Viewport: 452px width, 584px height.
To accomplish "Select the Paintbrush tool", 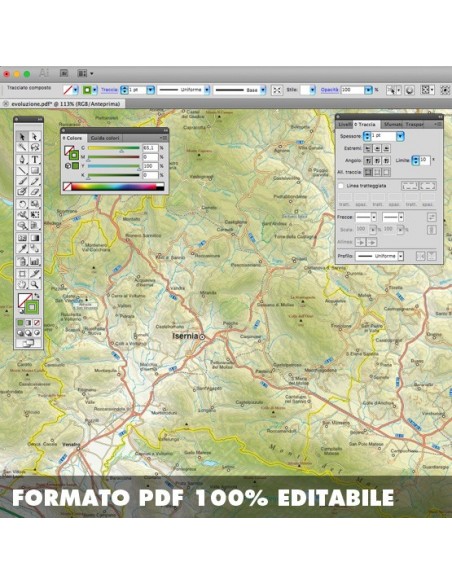I will pyautogui.click(x=22, y=181).
